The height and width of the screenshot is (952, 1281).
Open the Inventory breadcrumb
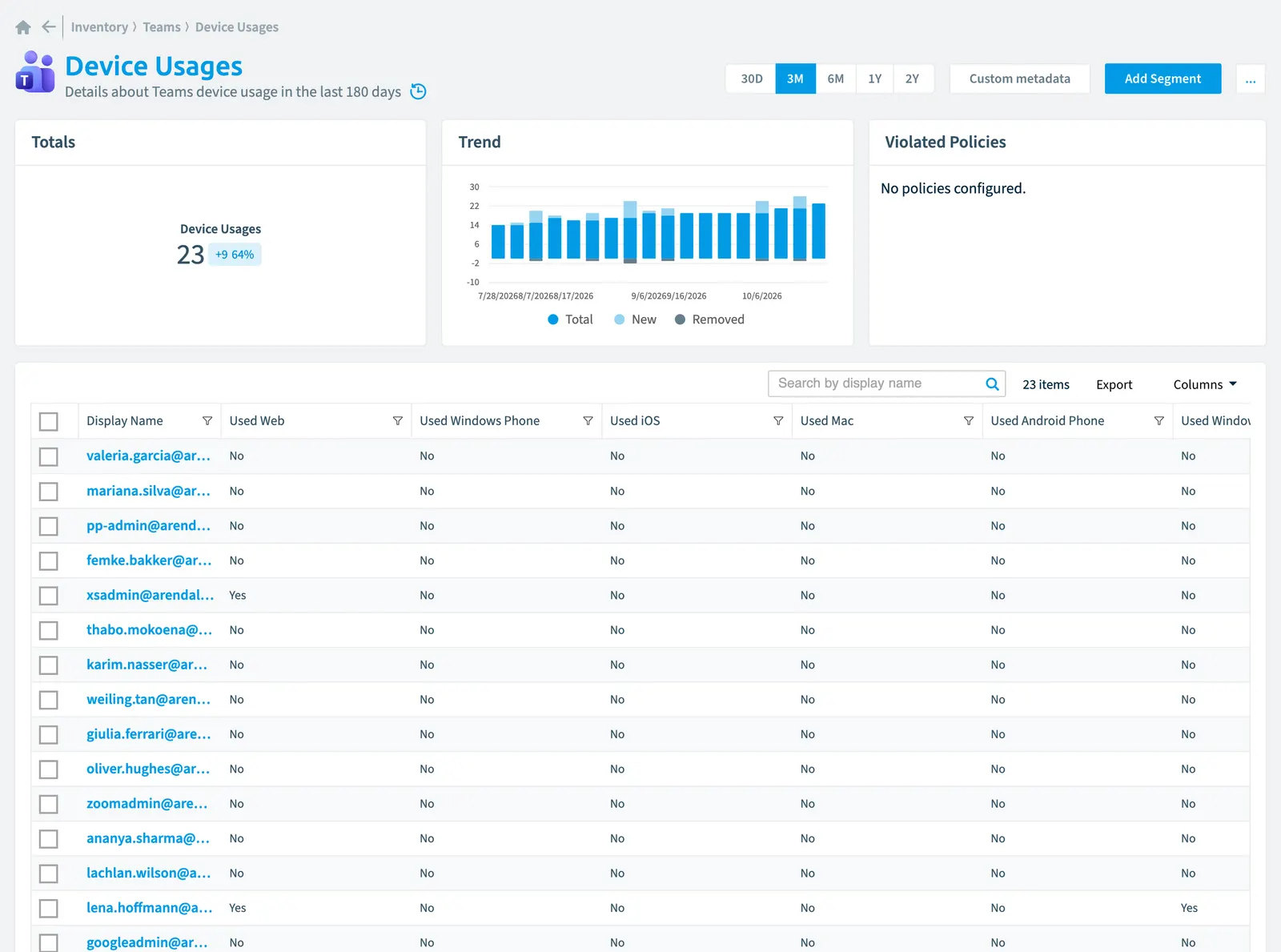tap(99, 27)
